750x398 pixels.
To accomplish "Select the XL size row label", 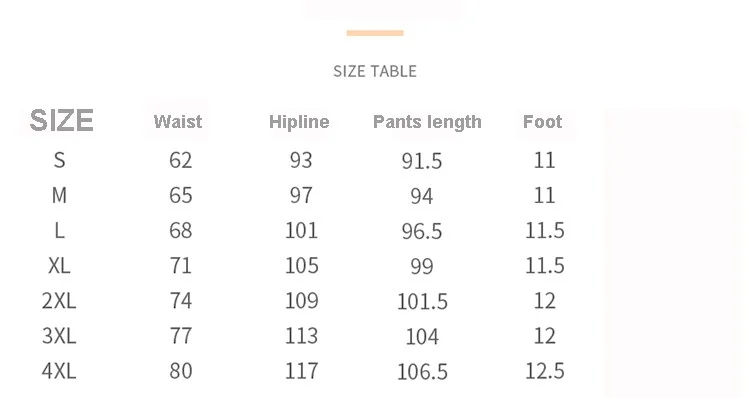I will 59,265.
